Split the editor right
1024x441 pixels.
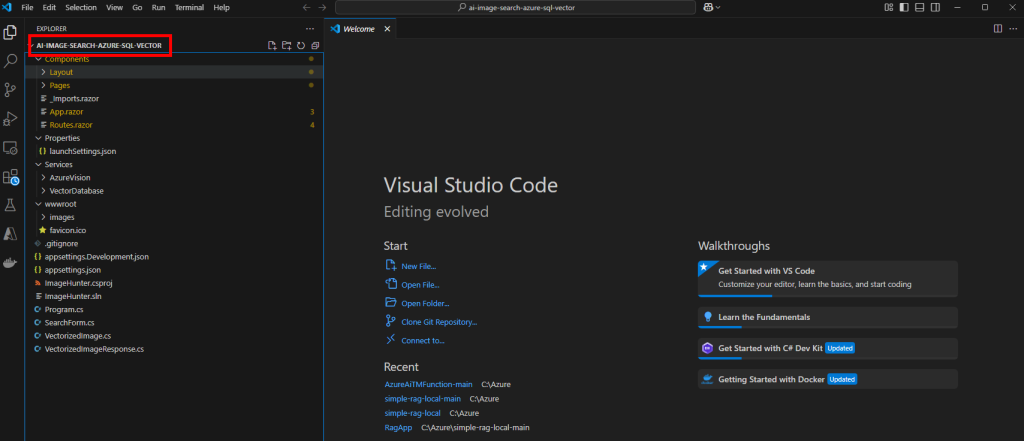(x=997, y=29)
